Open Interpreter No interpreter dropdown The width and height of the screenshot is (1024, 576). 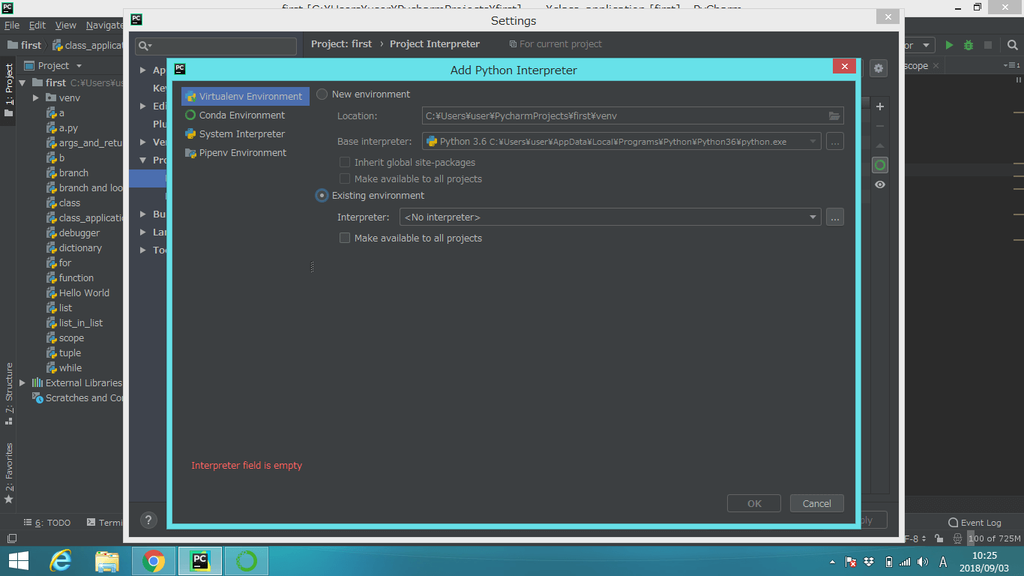pyautogui.click(x=610, y=217)
